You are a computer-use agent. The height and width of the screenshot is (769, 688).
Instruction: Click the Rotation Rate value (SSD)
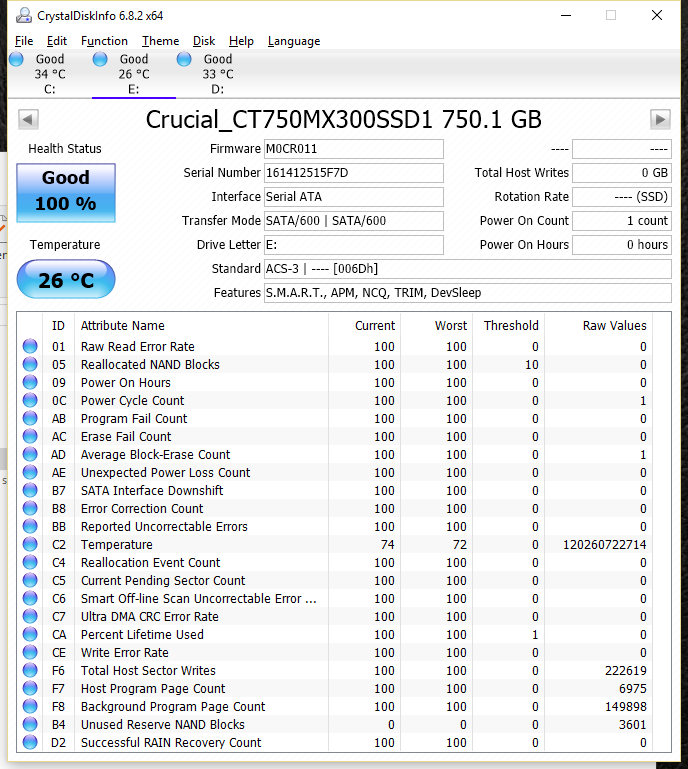[x=622, y=197]
